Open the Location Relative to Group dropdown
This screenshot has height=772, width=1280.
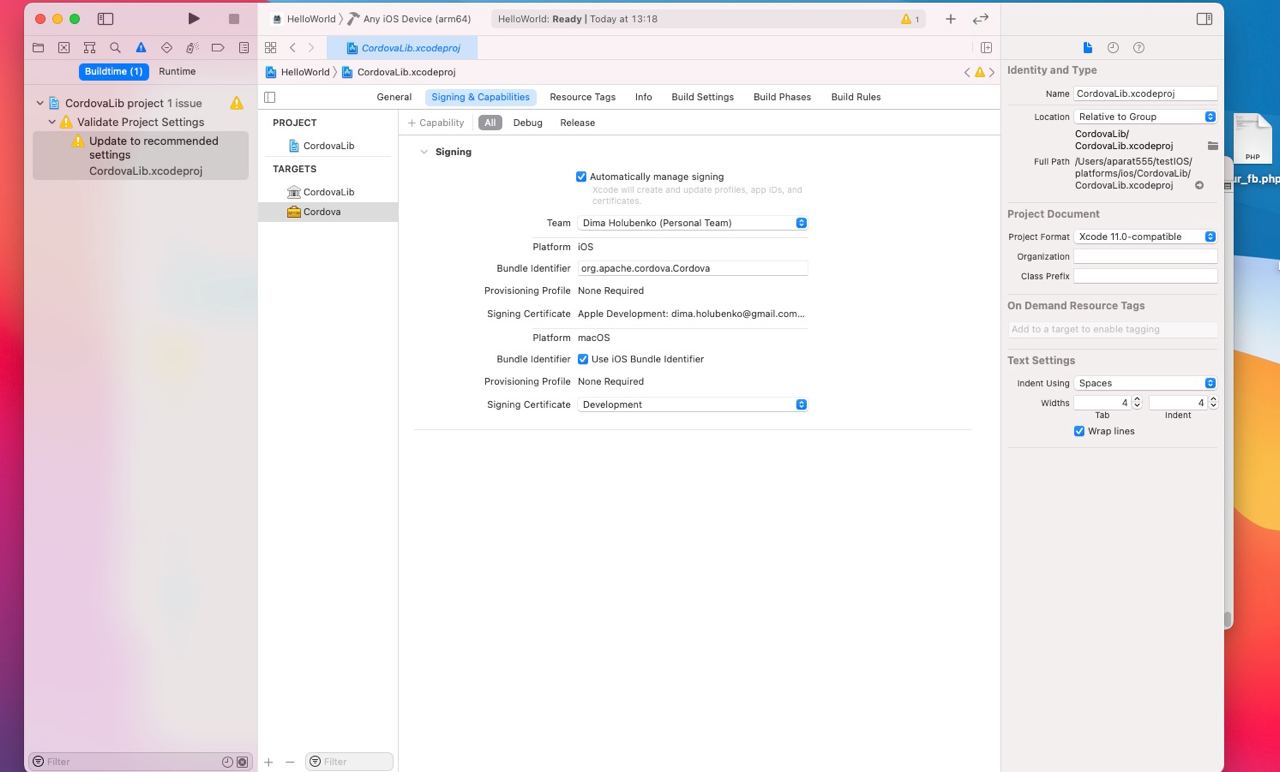coord(1145,117)
